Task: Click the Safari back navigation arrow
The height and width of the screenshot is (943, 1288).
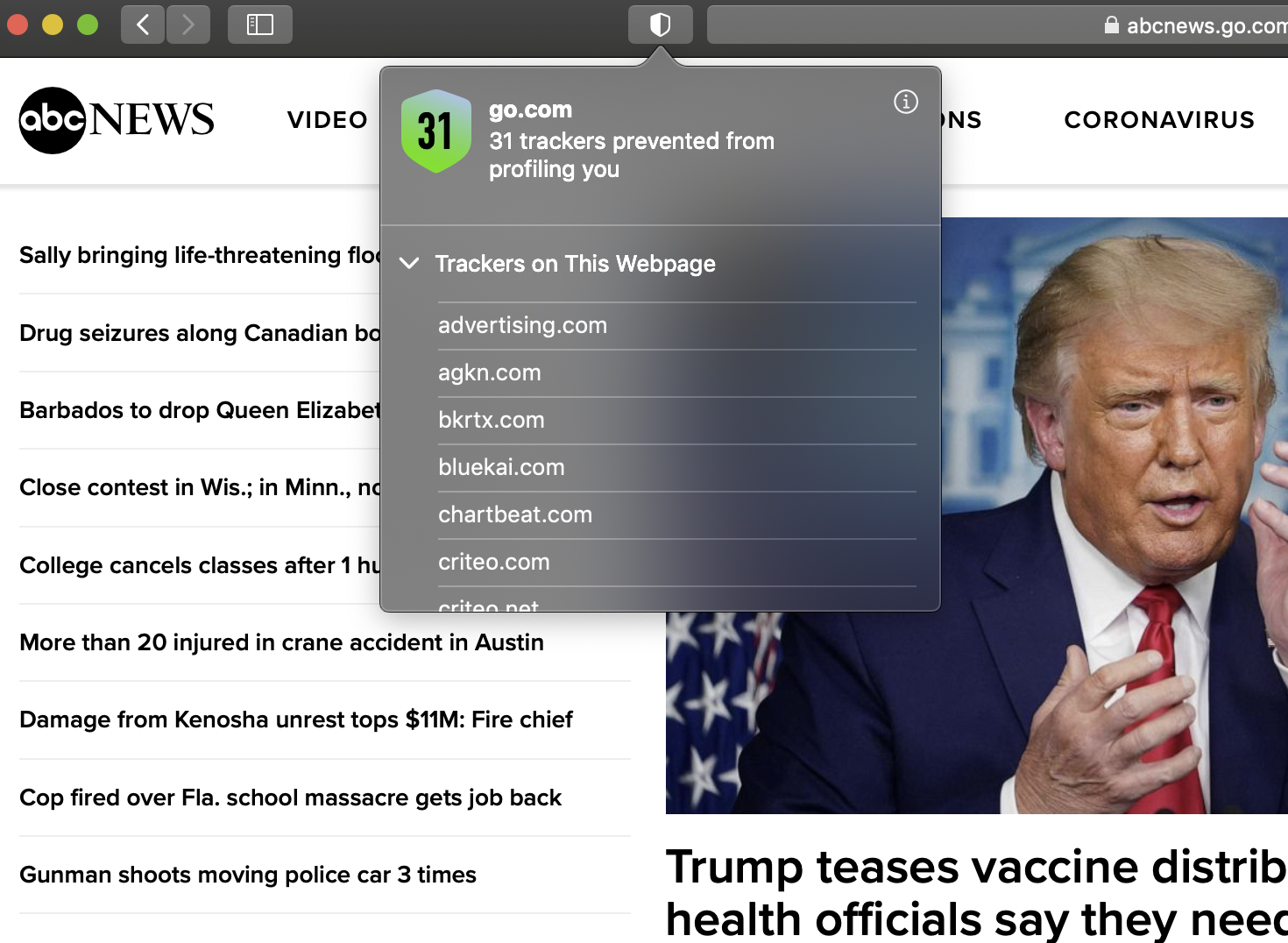Action: click(143, 25)
